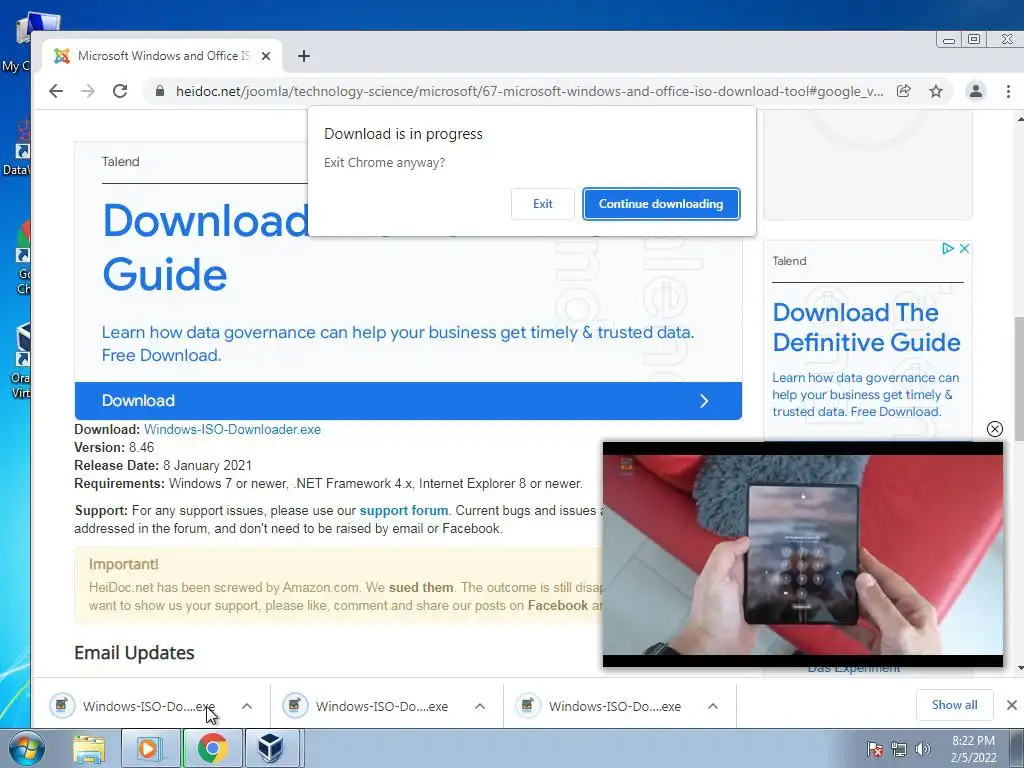
Task: Open the support forum link
Action: (404, 511)
